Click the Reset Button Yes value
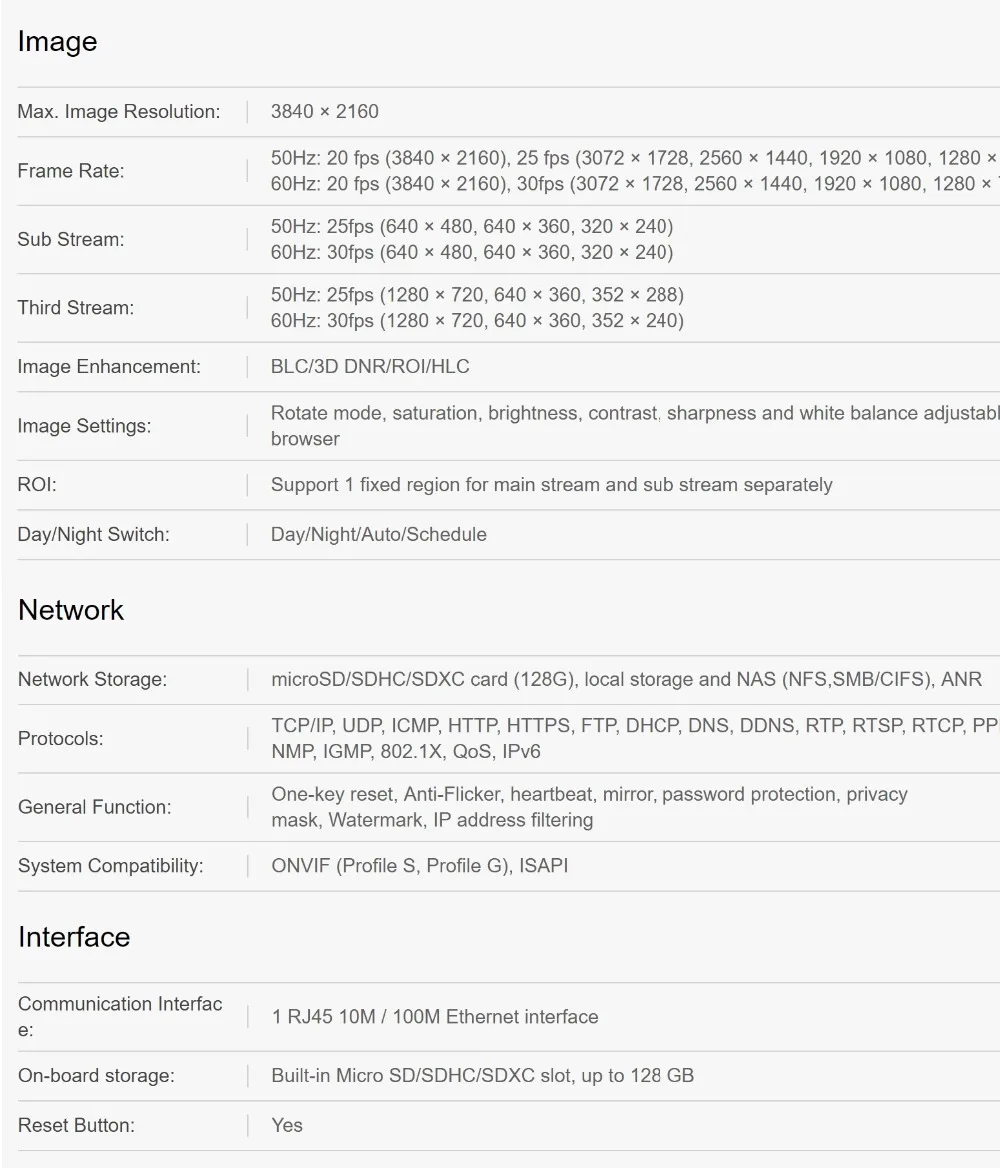The width and height of the screenshot is (1000, 1168). pos(287,1125)
